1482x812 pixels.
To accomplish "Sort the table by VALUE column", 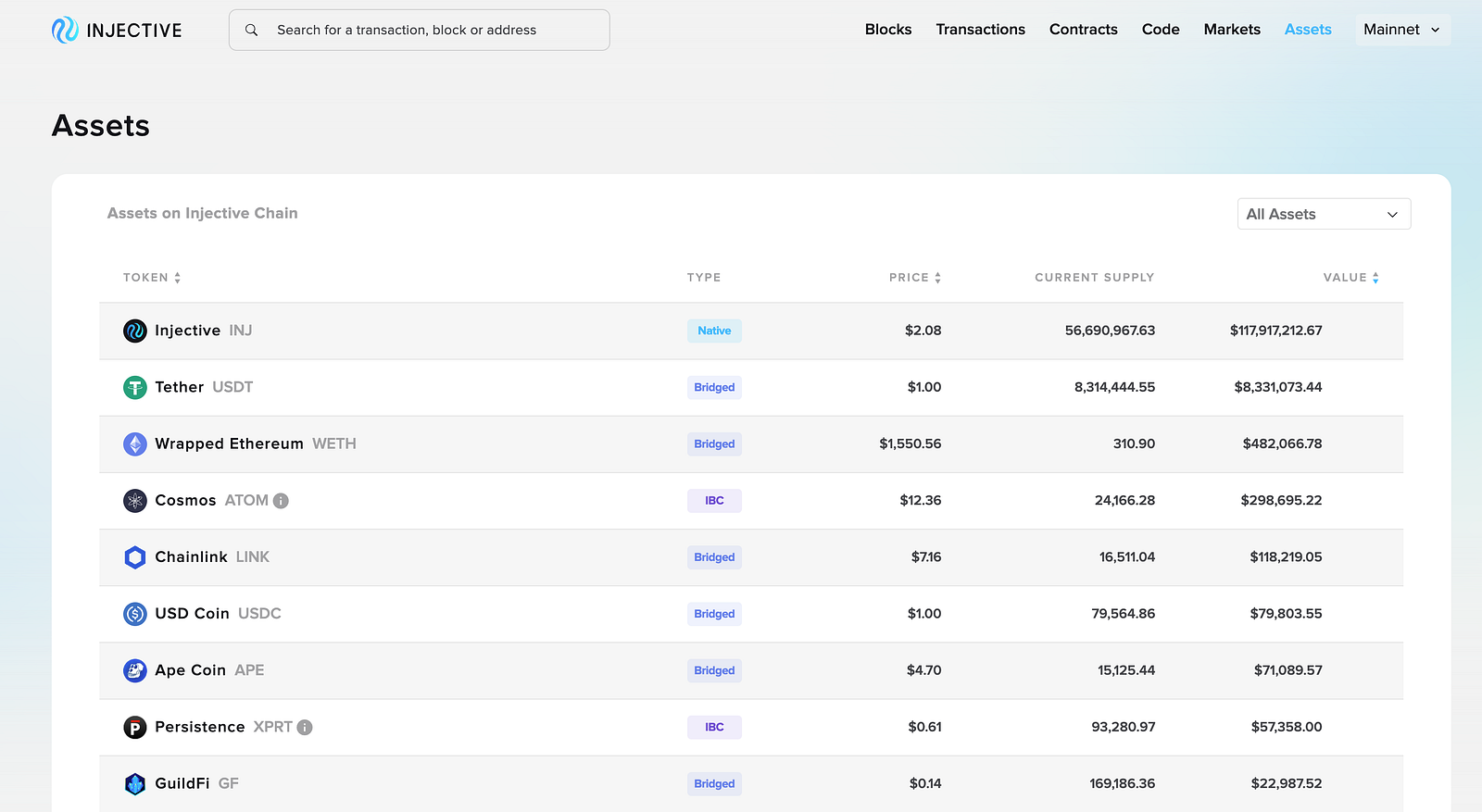I will 1351,278.
